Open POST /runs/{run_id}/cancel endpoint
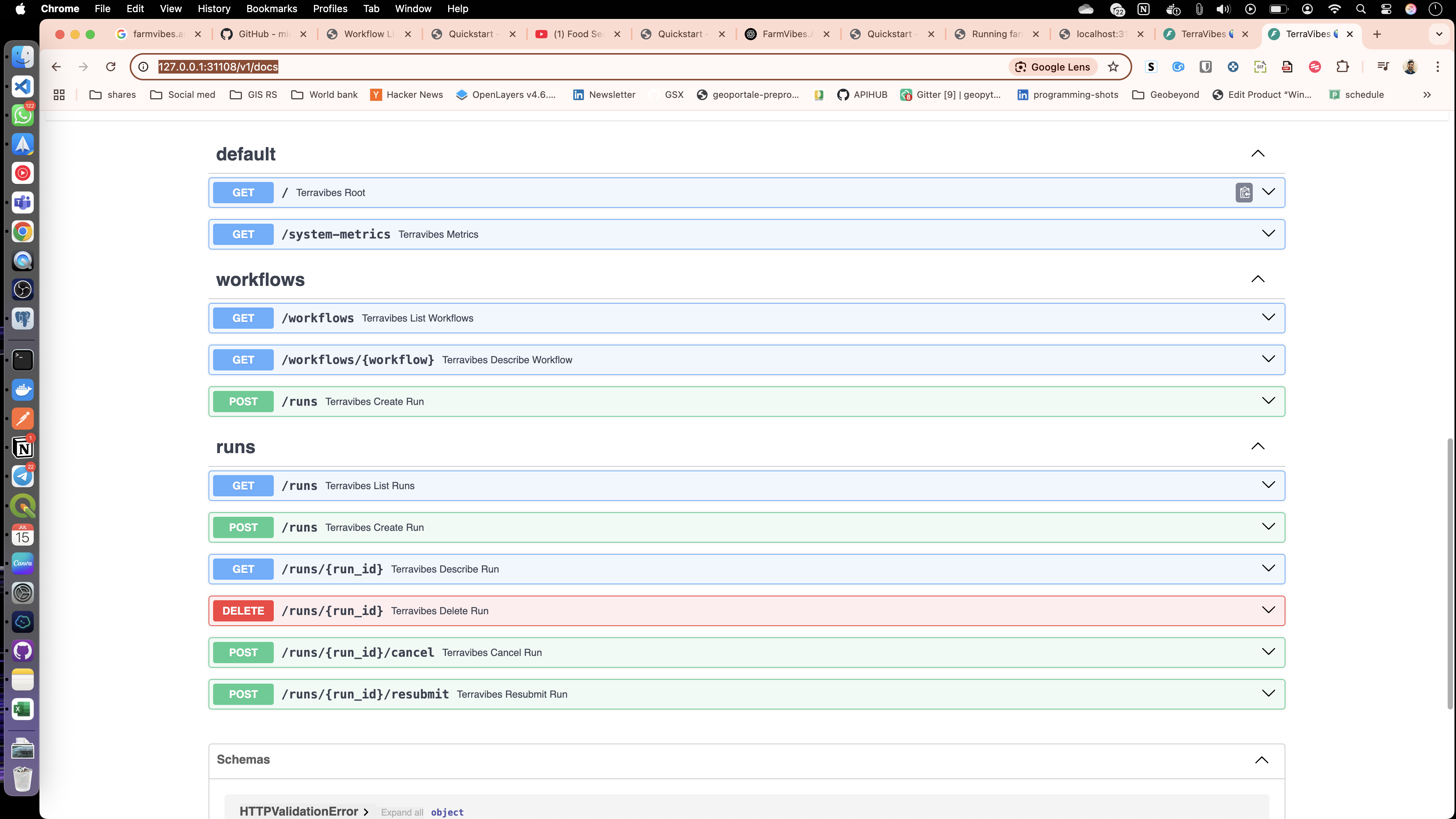This screenshot has height=819, width=1456. pos(747,652)
